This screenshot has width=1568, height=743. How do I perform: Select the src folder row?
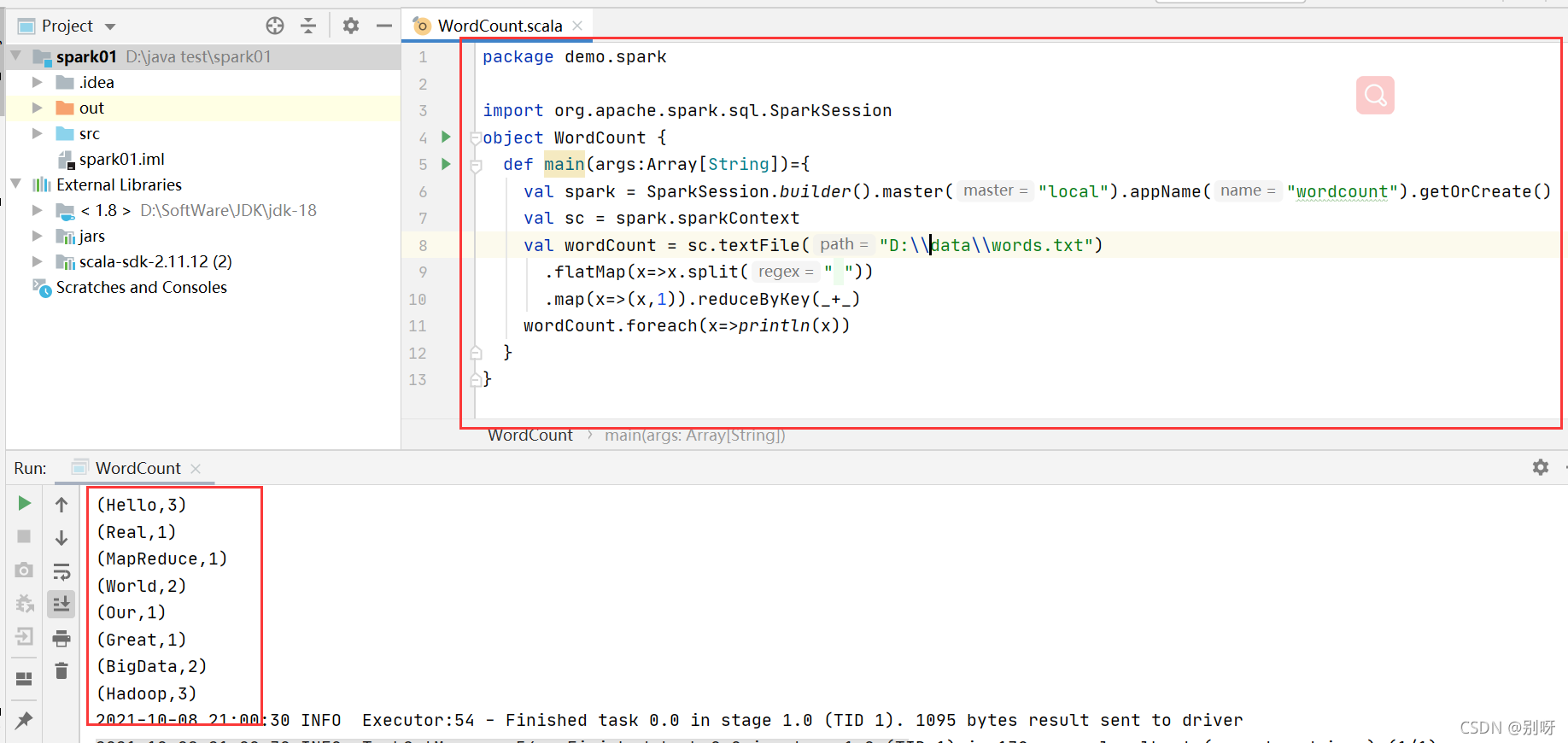[x=203, y=133]
